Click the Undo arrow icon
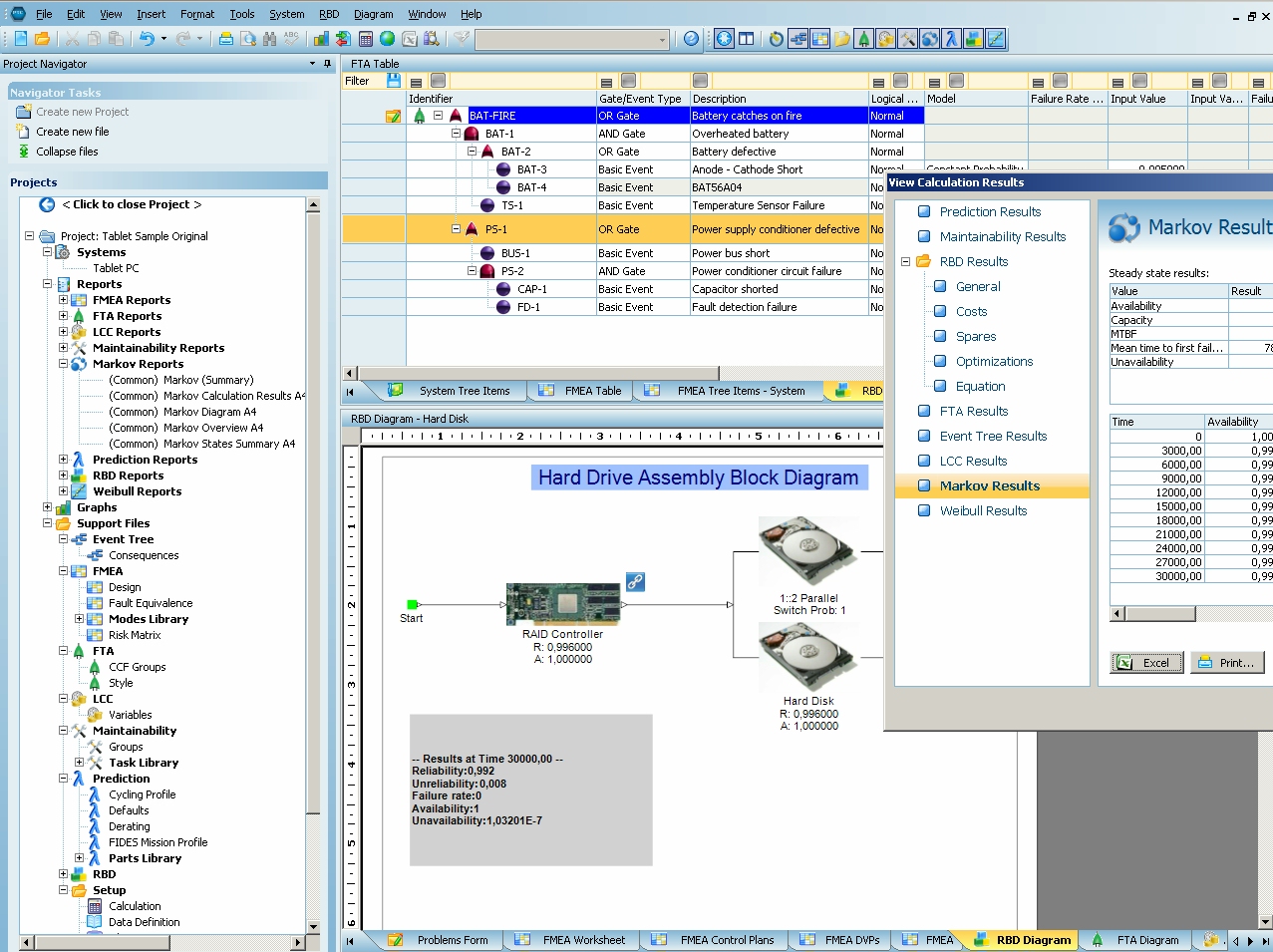 click(x=147, y=39)
